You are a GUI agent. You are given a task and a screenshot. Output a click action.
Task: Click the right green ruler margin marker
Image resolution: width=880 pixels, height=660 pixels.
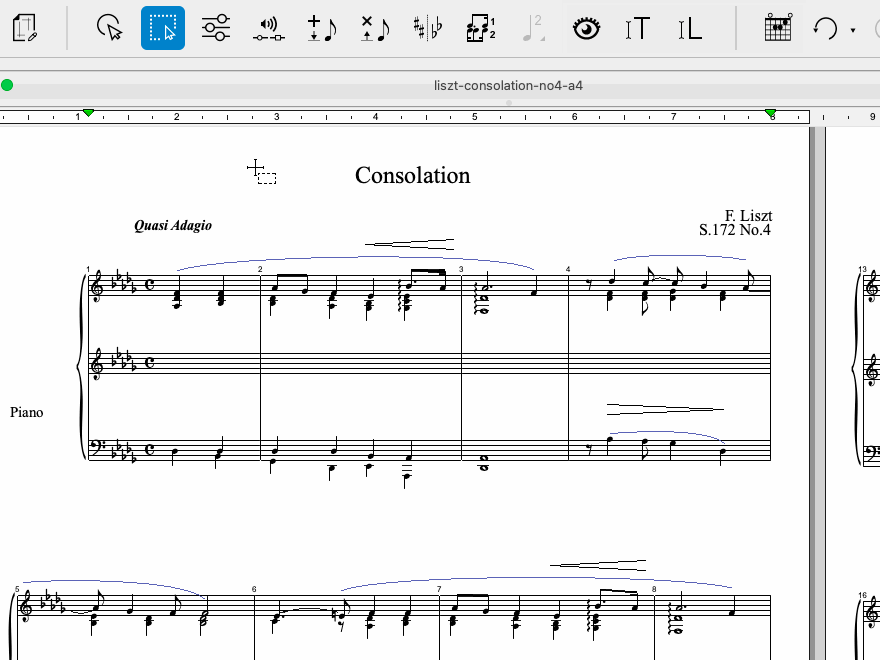pyautogui.click(x=770, y=113)
